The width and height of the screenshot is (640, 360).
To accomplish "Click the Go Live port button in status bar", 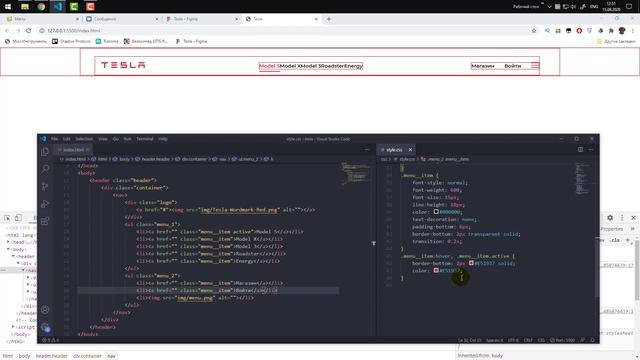I will click(562, 340).
